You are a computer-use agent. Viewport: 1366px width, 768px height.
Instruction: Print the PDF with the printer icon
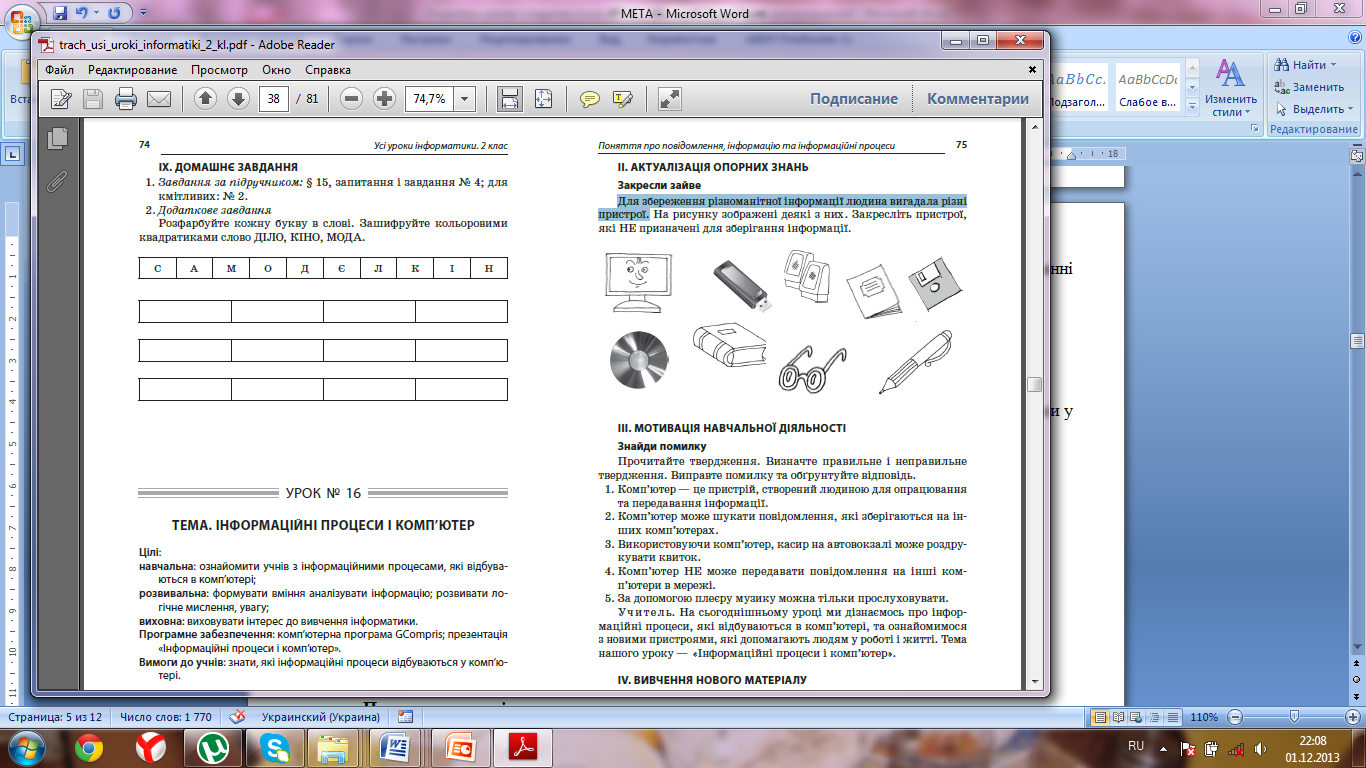click(126, 99)
